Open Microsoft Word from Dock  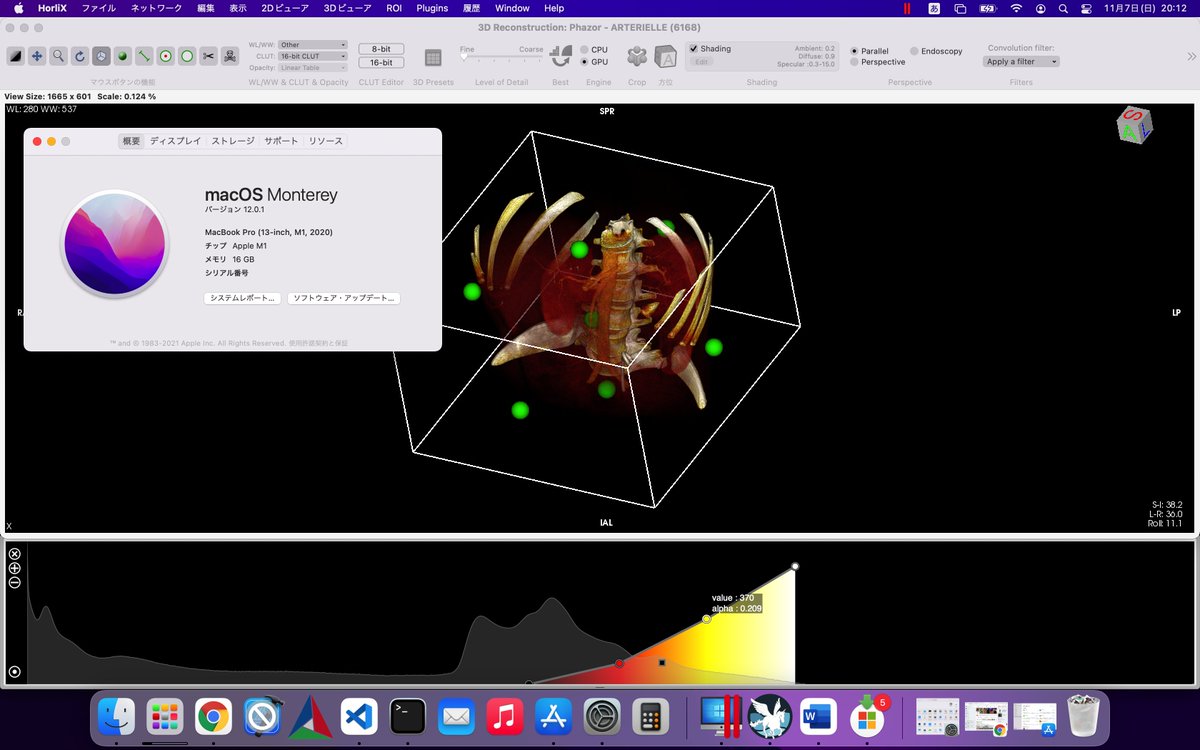[818, 716]
